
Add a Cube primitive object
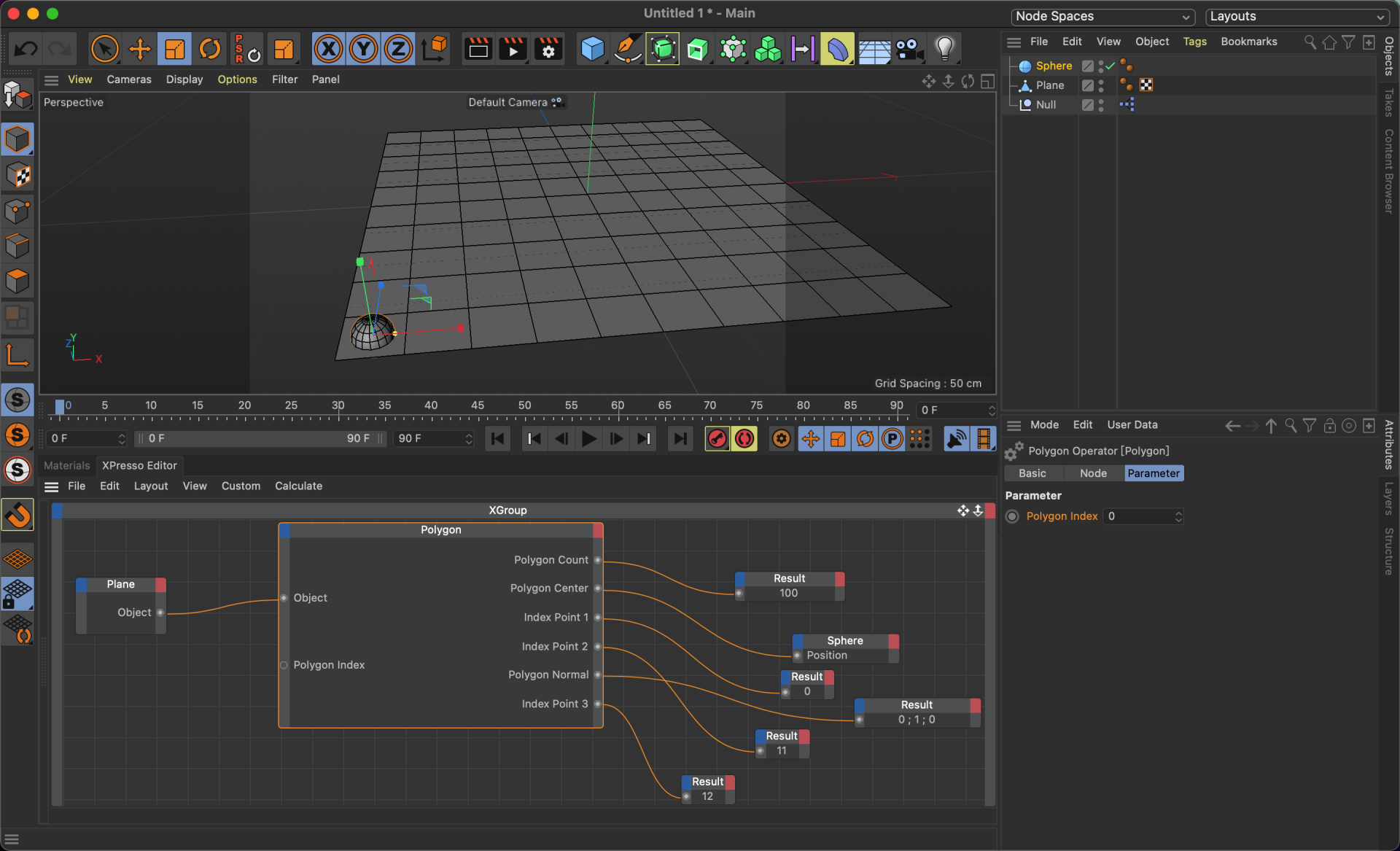pyautogui.click(x=592, y=49)
